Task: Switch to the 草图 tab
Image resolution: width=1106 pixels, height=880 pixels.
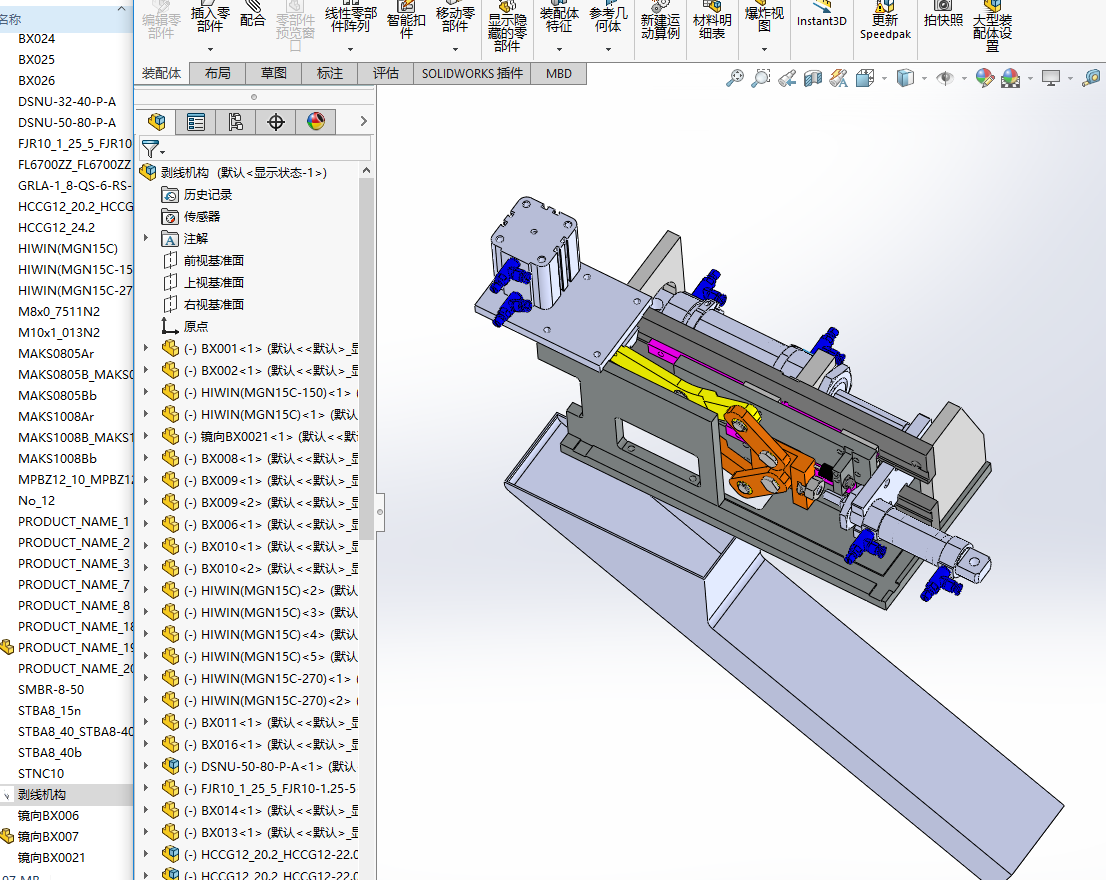Action: [274, 73]
